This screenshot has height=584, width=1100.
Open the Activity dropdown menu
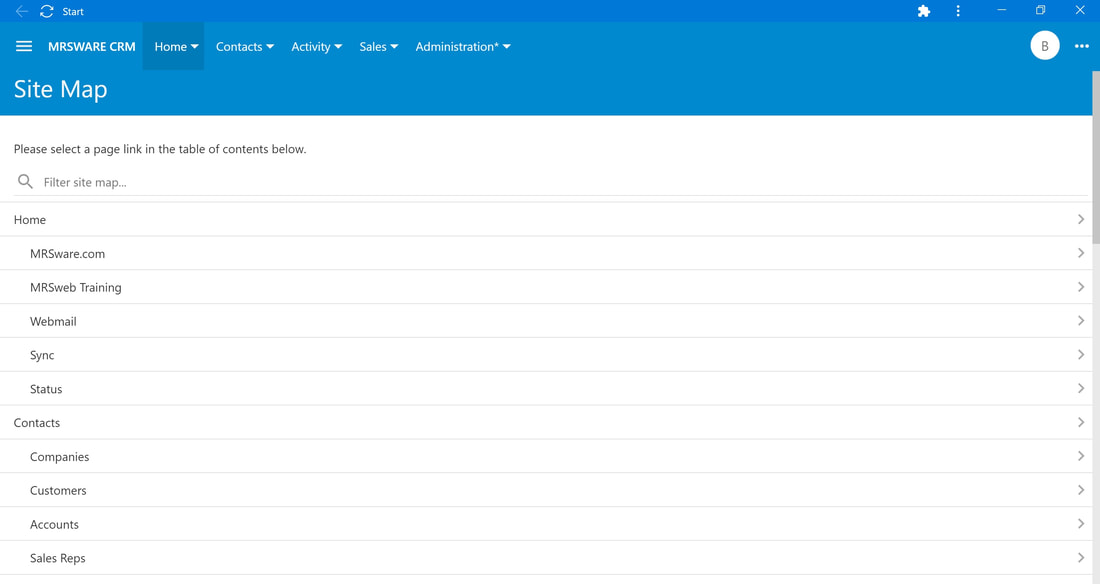coord(316,46)
